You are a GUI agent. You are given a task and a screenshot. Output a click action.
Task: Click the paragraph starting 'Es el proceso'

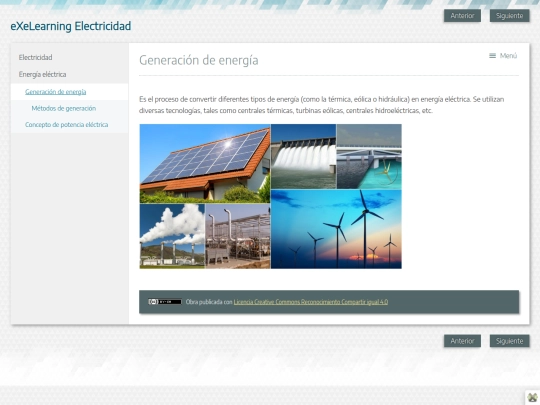(321, 105)
